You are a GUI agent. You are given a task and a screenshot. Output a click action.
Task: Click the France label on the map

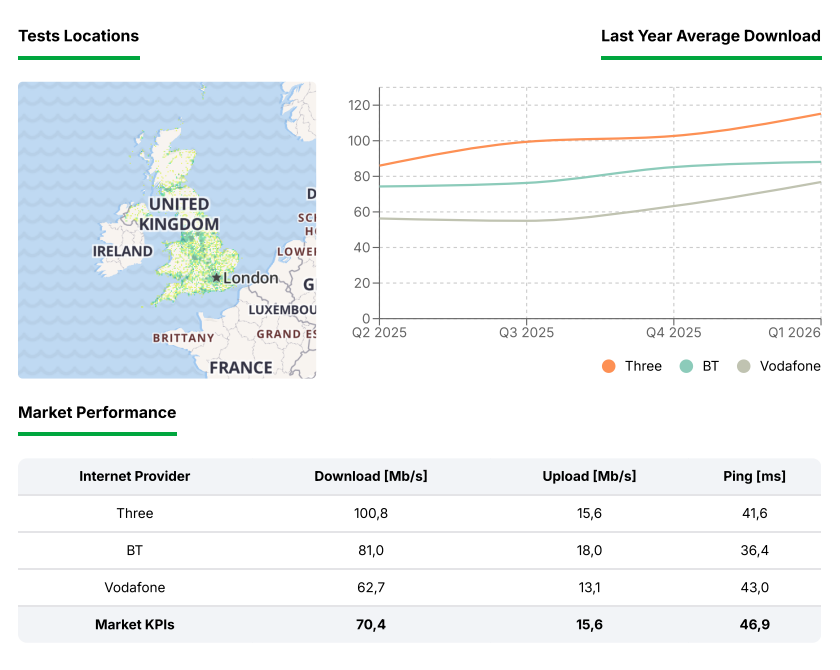click(240, 367)
